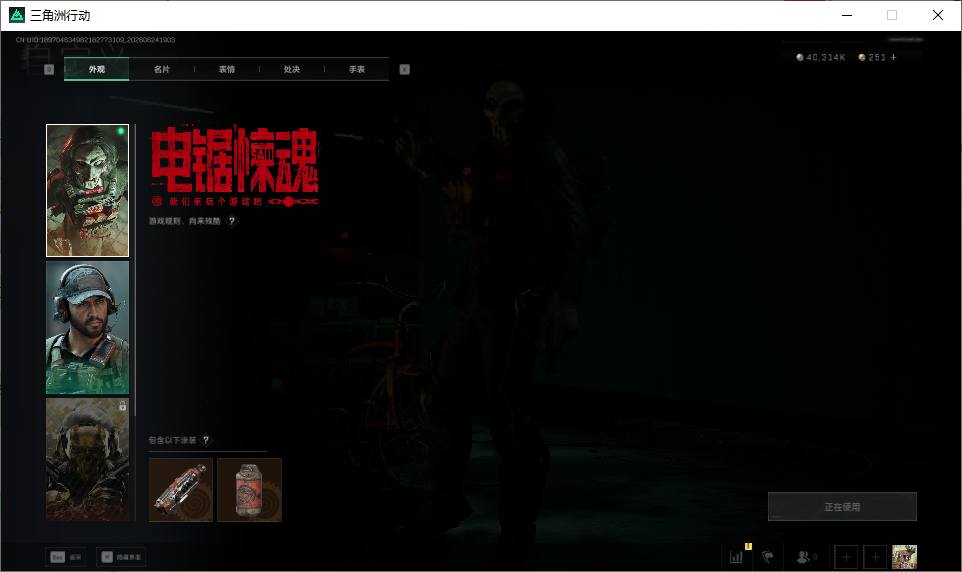
Task: Click the hide interface button
Action: tap(121, 557)
